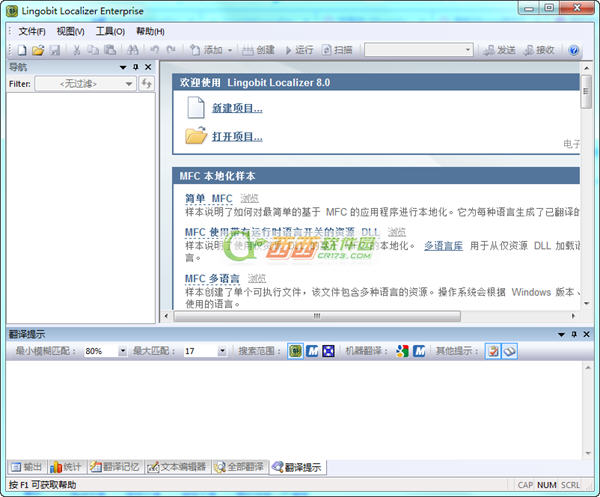Click the Open project folder toolbar icon

pos(38,50)
